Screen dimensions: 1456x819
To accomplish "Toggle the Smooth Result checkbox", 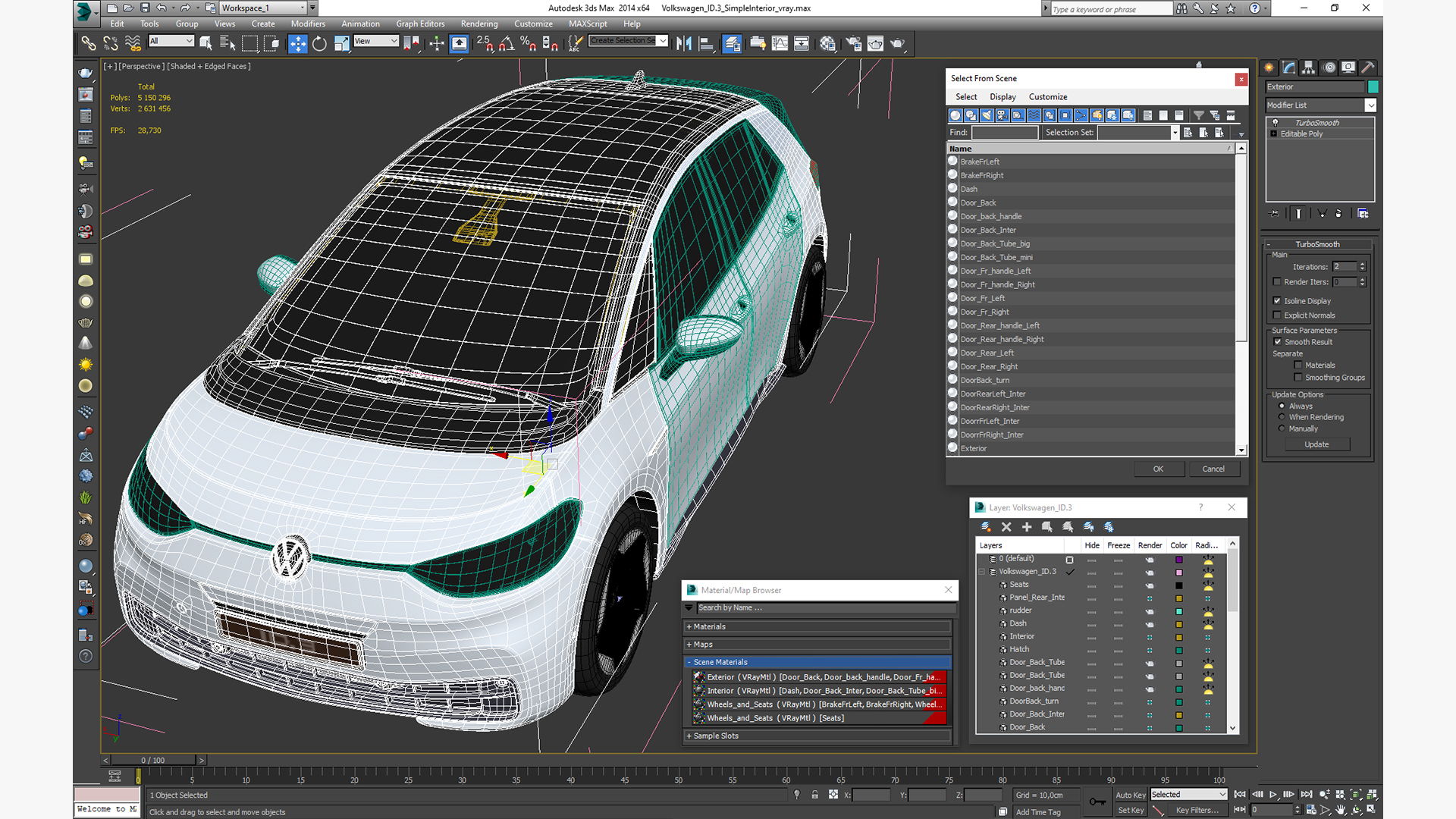I will [1278, 342].
